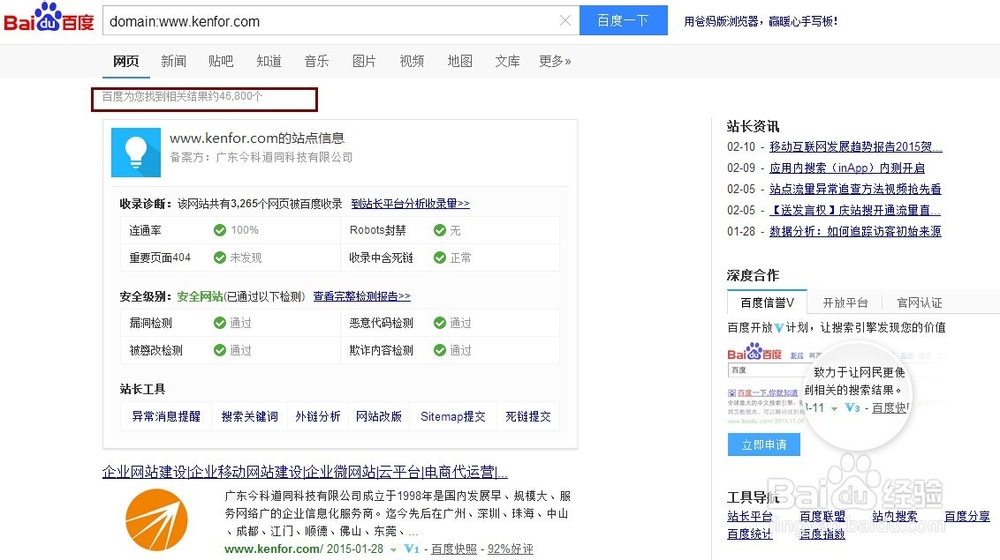Screen dimensions: 1000x560
Task: Click the green check for 被篡改检测
Action: [220, 350]
